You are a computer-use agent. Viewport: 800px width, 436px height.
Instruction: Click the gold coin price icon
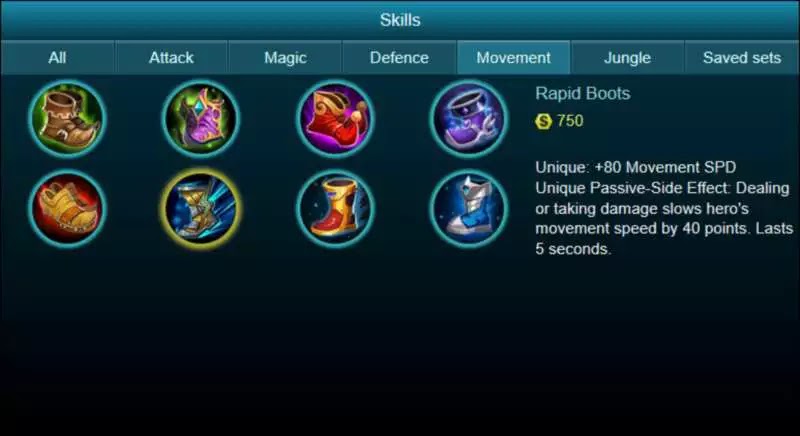point(543,121)
